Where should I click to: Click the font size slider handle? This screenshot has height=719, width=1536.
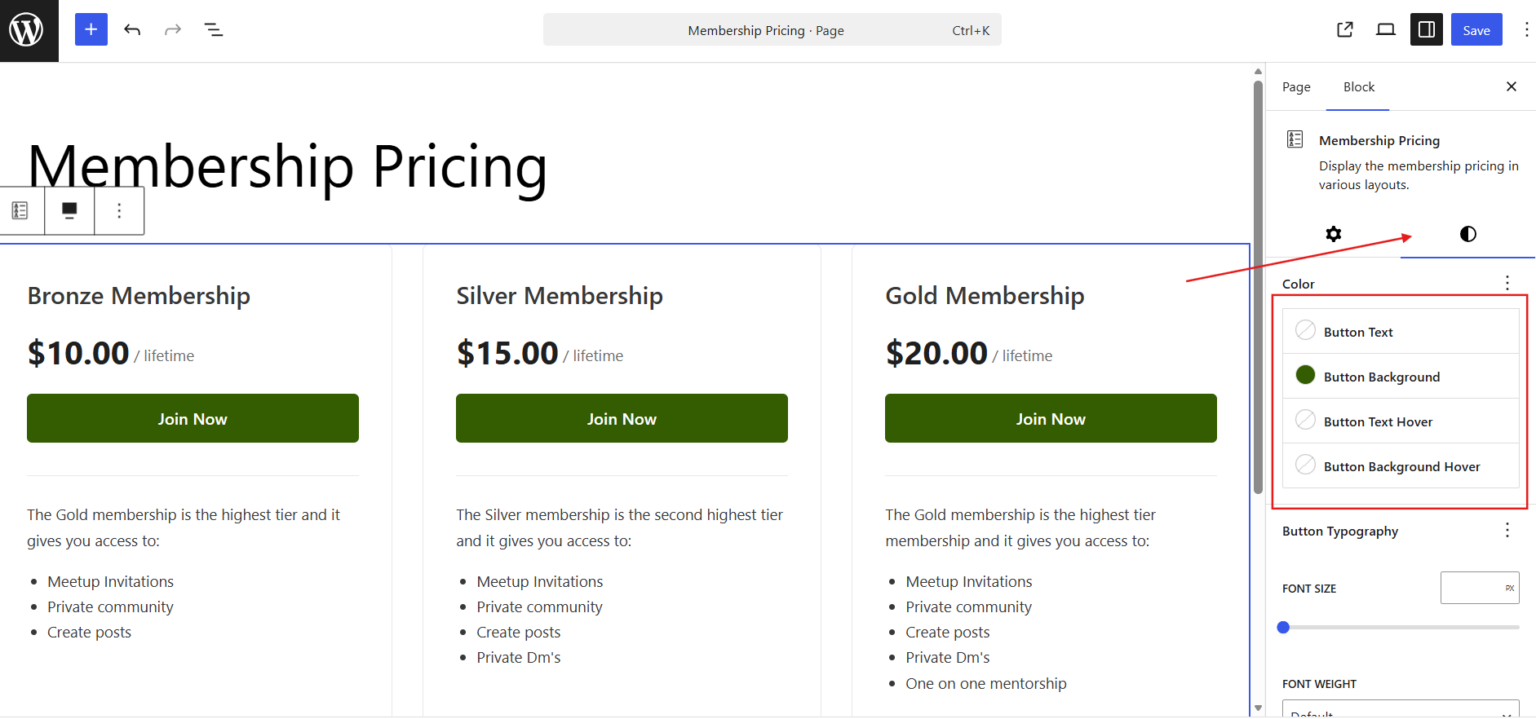click(1283, 628)
